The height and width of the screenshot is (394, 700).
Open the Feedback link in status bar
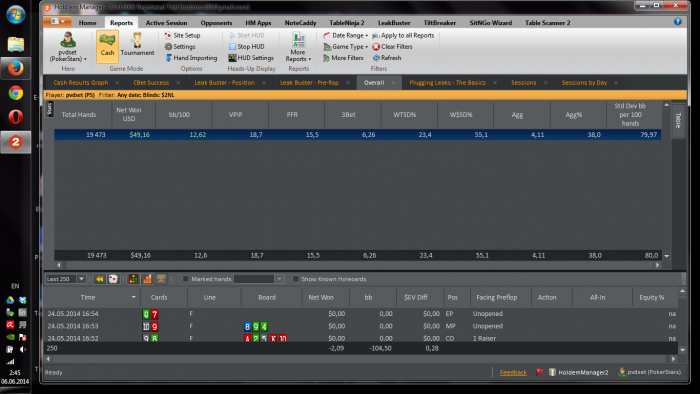[513, 373]
